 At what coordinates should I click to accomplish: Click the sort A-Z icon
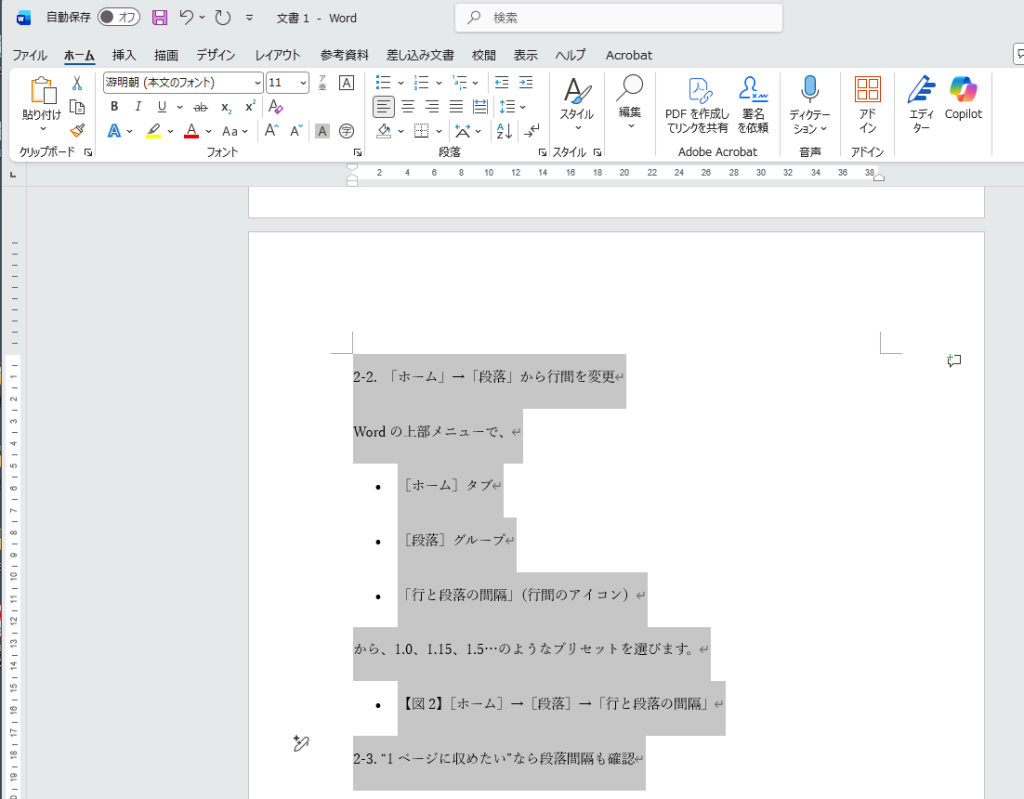pos(504,131)
